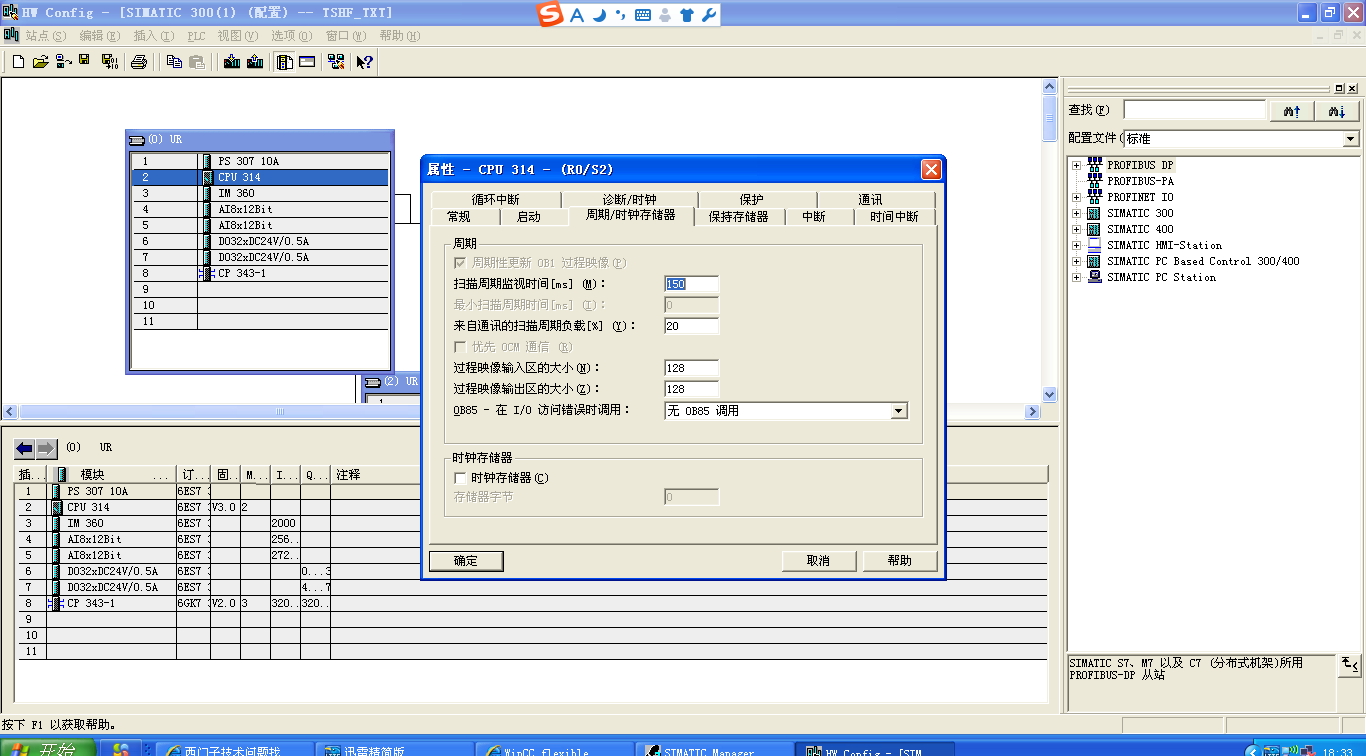Click the Open station folder icon
1366x756 pixels.
pos(41,62)
